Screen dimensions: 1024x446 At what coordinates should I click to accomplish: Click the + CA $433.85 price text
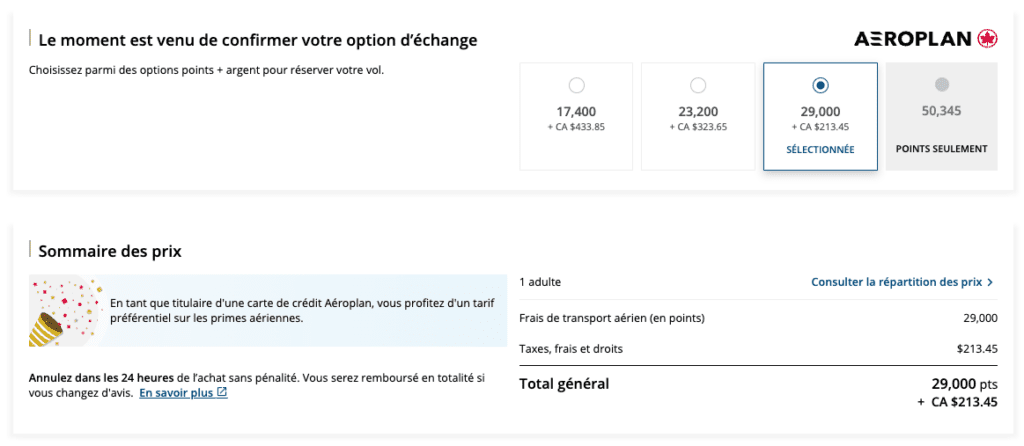coord(576,127)
